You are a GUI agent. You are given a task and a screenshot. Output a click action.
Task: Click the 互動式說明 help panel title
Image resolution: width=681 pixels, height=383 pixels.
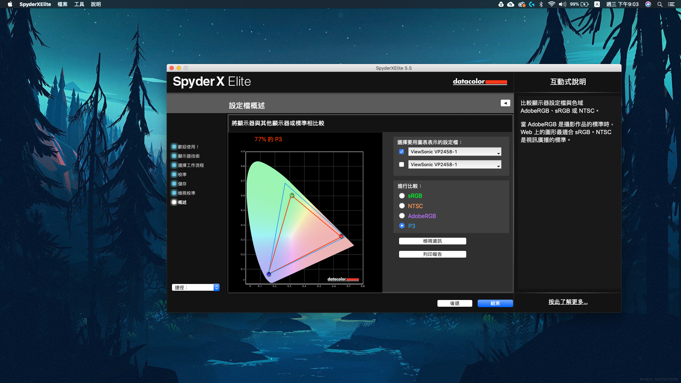(568, 82)
